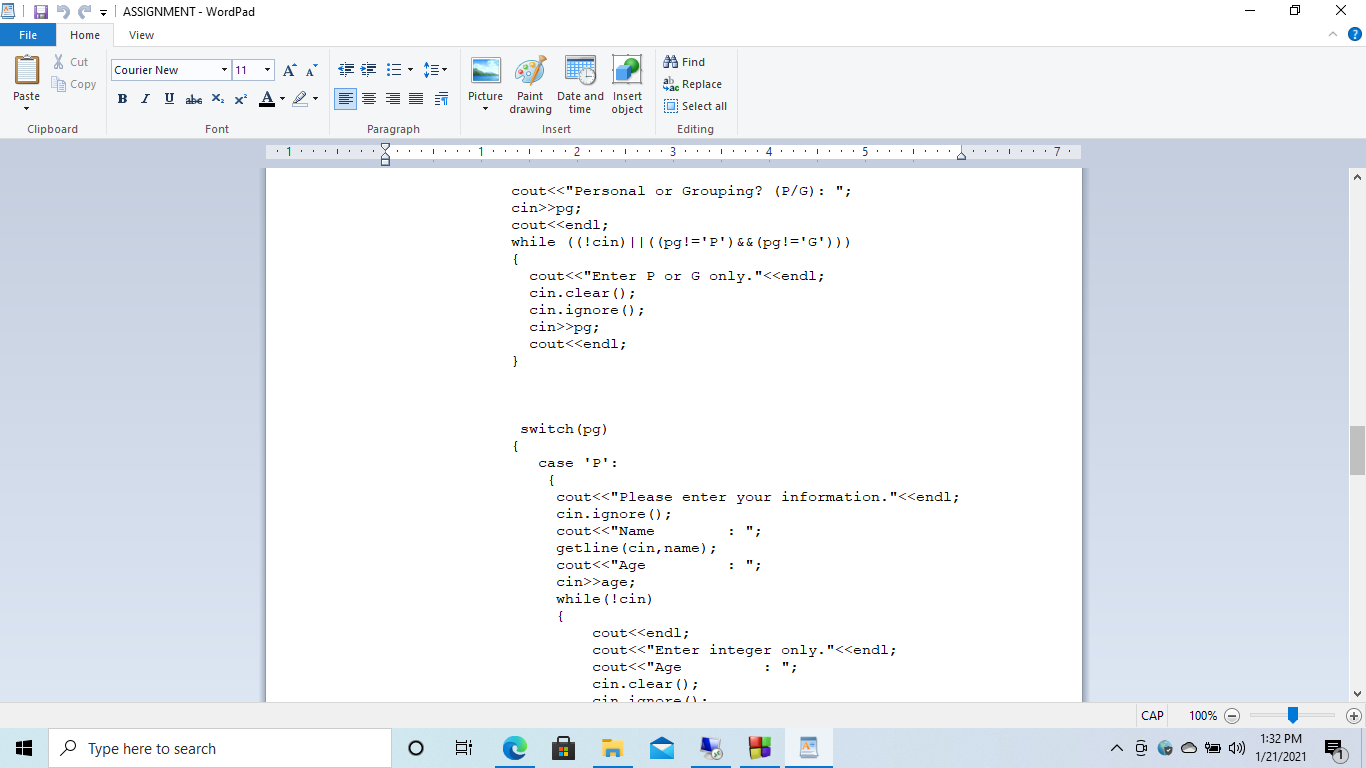
Task: Toggle italic formatting
Action: 145,99
